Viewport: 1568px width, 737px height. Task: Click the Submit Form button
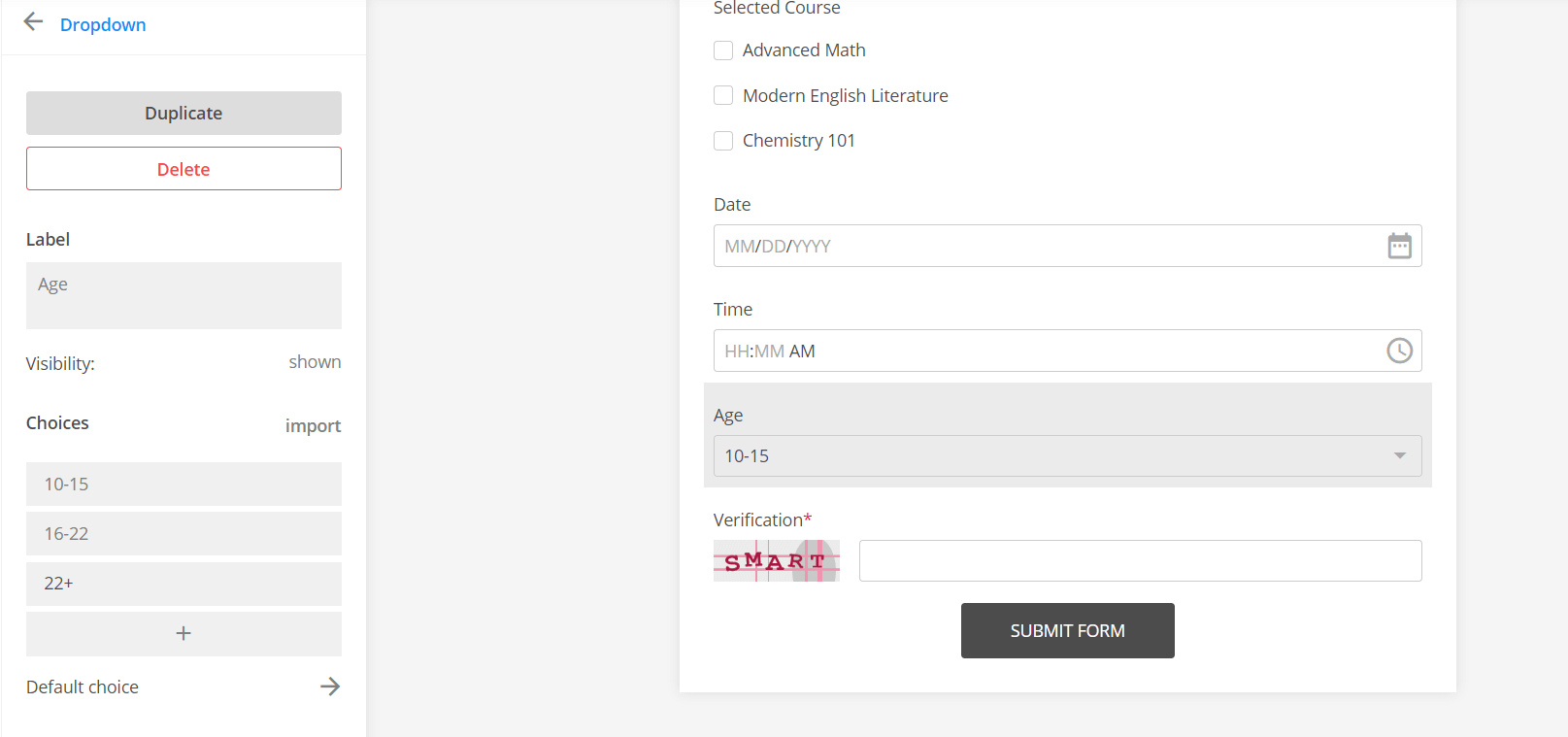pos(1067,630)
